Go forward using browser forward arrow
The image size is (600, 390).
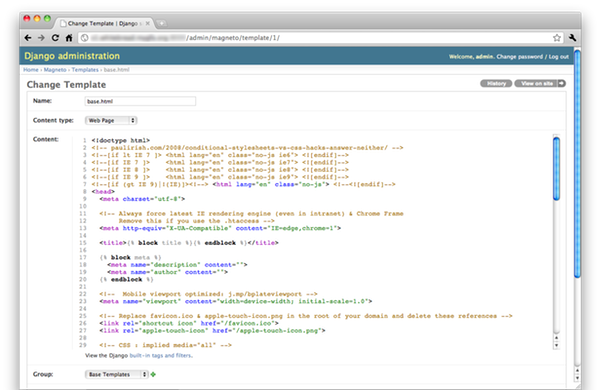point(41,38)
